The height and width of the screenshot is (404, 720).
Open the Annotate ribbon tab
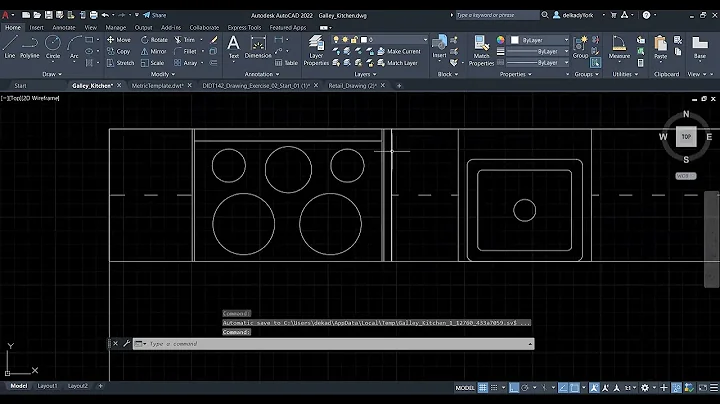[63, 27]
